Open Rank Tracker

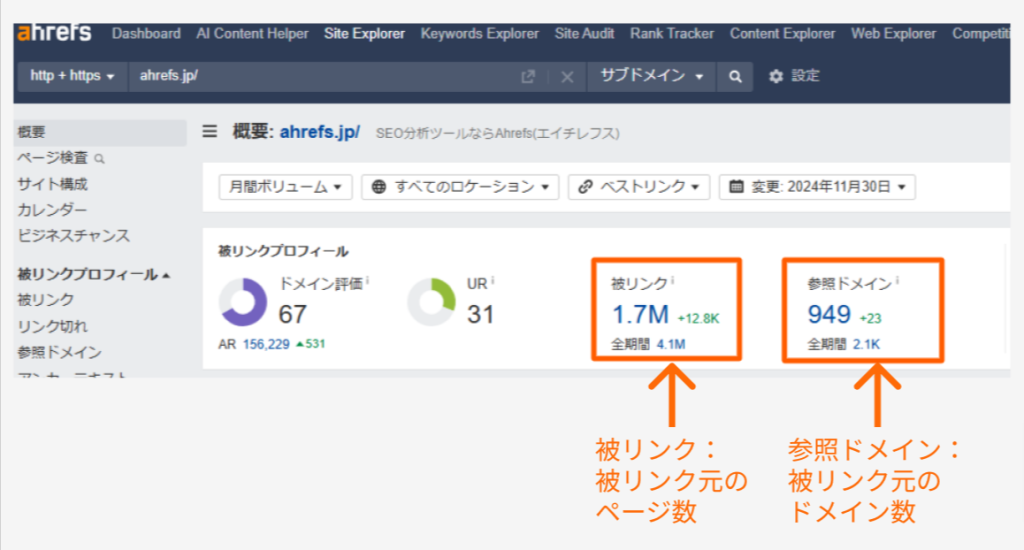coord(672,33)
